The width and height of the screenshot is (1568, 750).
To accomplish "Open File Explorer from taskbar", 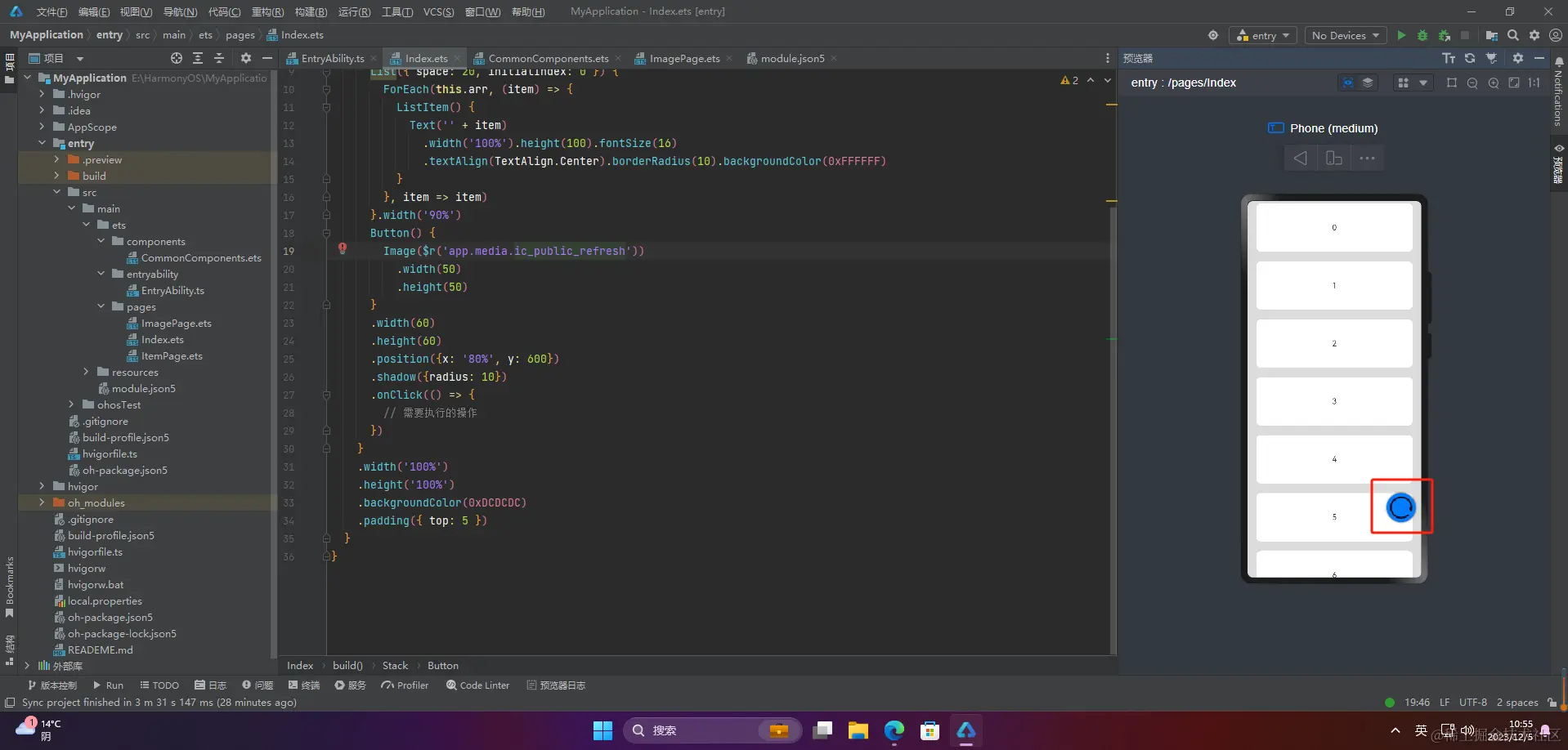I will pyautogui.click(x=858, y=730).
